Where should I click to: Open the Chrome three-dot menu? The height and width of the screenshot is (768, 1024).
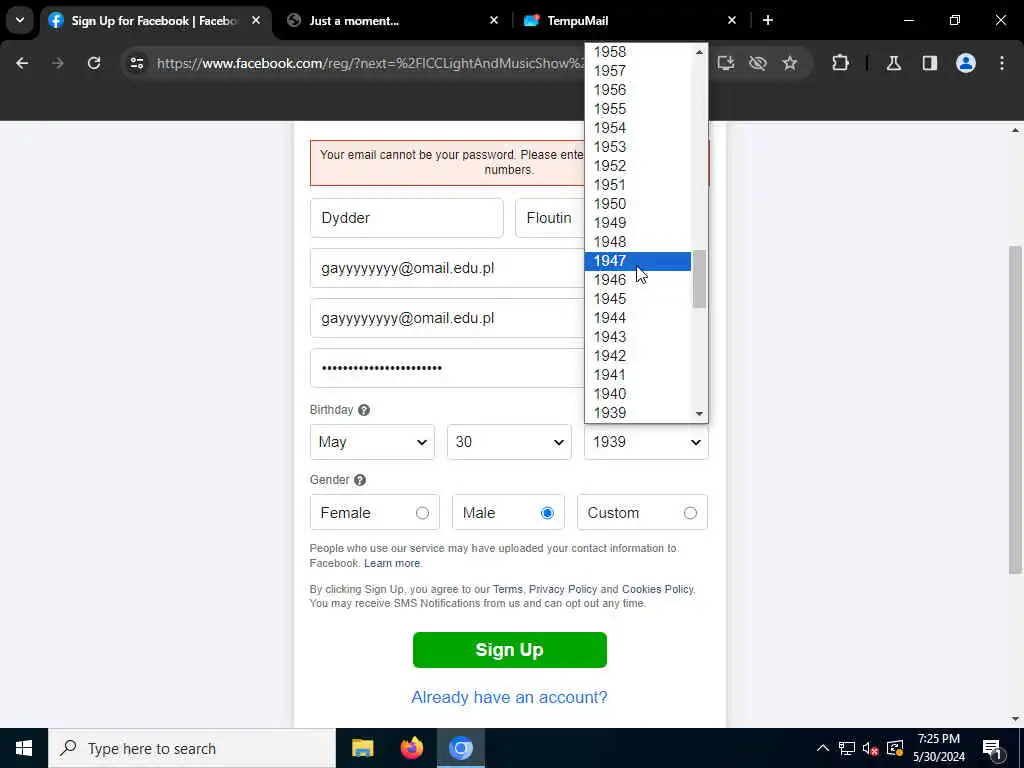1002,63
